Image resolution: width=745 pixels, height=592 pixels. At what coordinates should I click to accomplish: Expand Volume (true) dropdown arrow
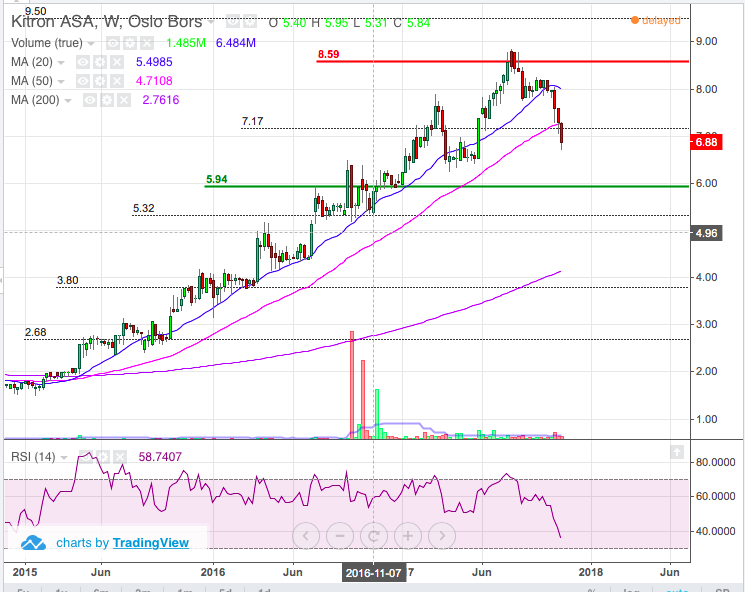pyautogui.click(x=91, y=44)
